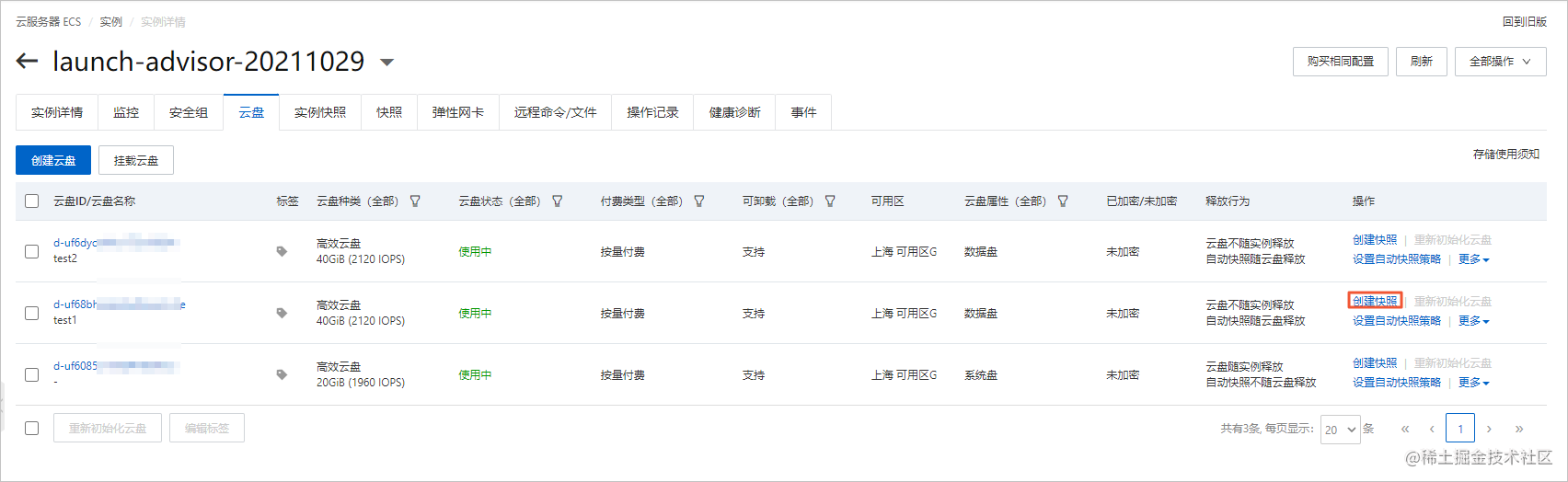
Task: Set automatic snapshot policy for test2
Action: pyautogui.click(x=1397, y=259)
